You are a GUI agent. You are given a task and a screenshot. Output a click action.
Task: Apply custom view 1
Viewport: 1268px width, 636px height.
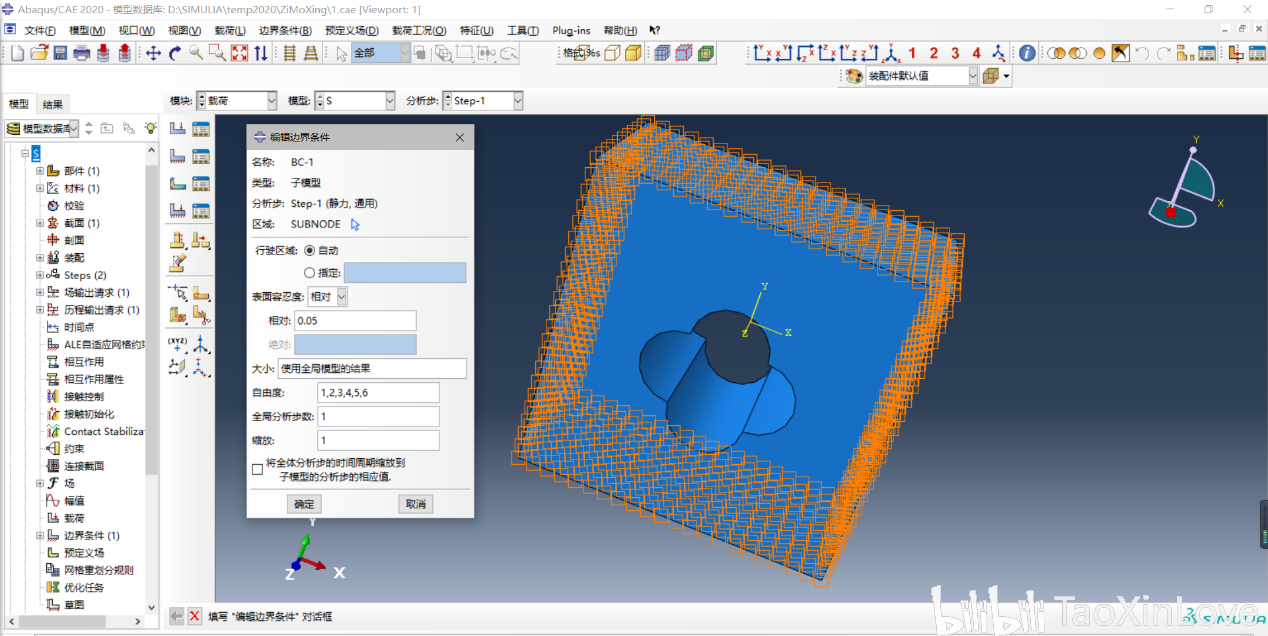point(912,53)
